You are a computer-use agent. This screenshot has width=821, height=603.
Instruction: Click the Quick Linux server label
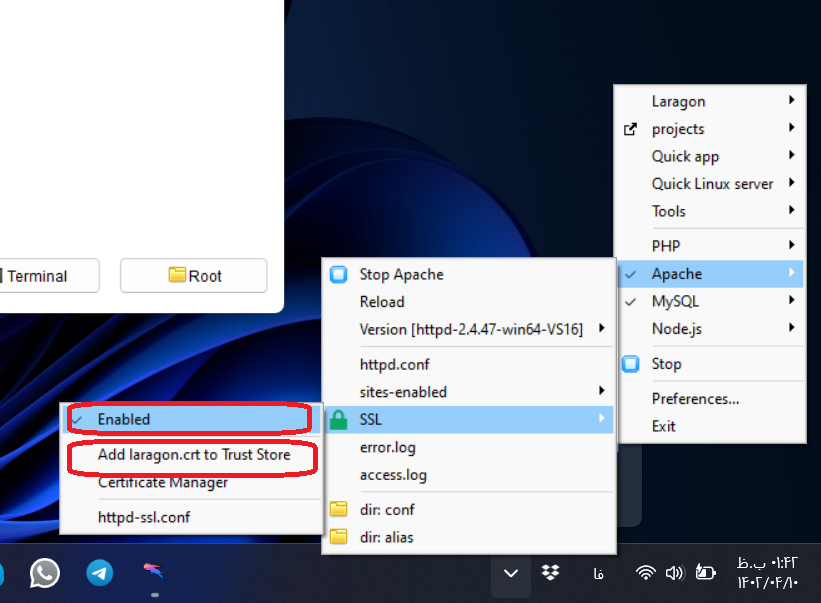point(712,184)
